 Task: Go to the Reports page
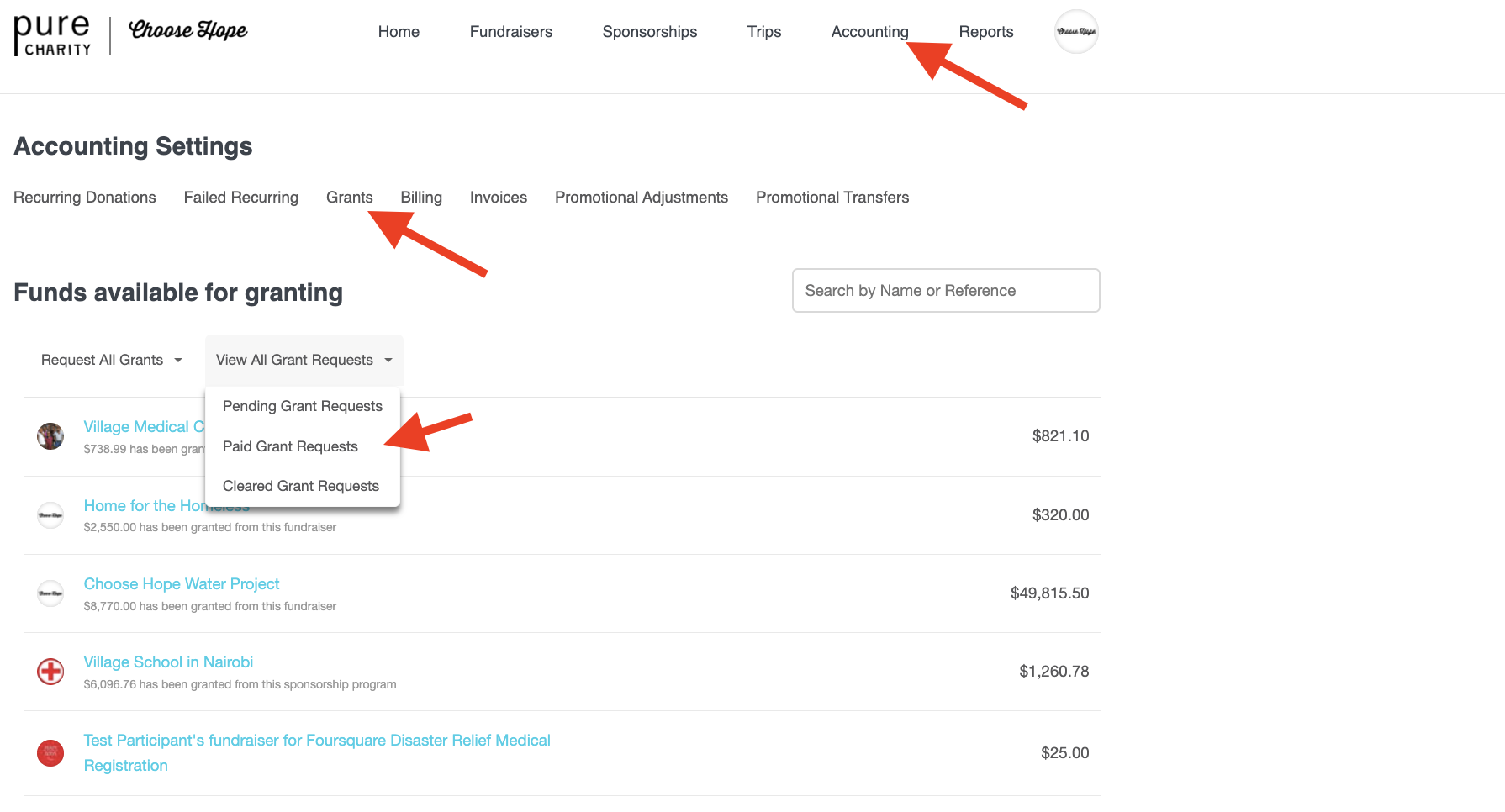(x=985, y=32)
